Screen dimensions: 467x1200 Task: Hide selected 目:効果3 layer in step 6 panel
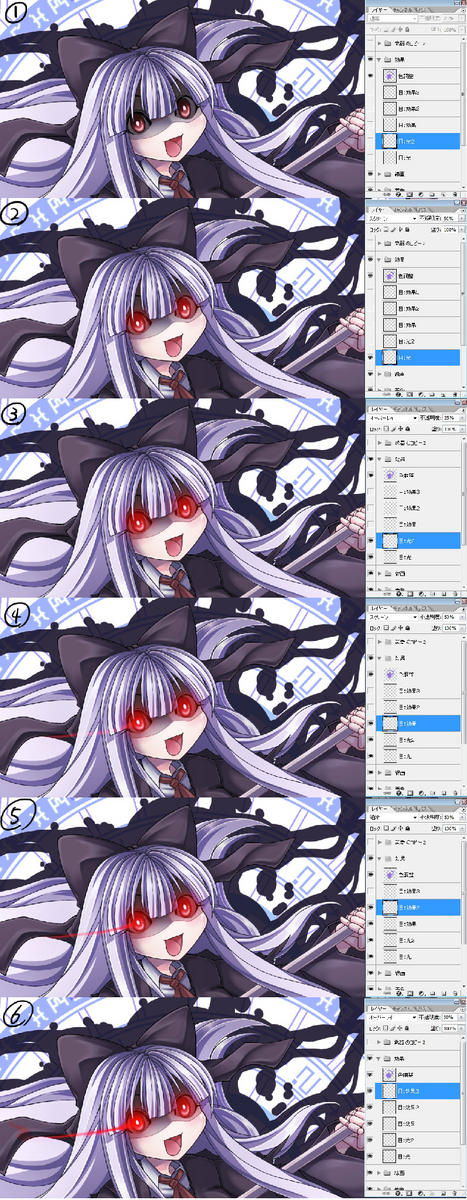pyautogui.click(x=369, y=1091)
